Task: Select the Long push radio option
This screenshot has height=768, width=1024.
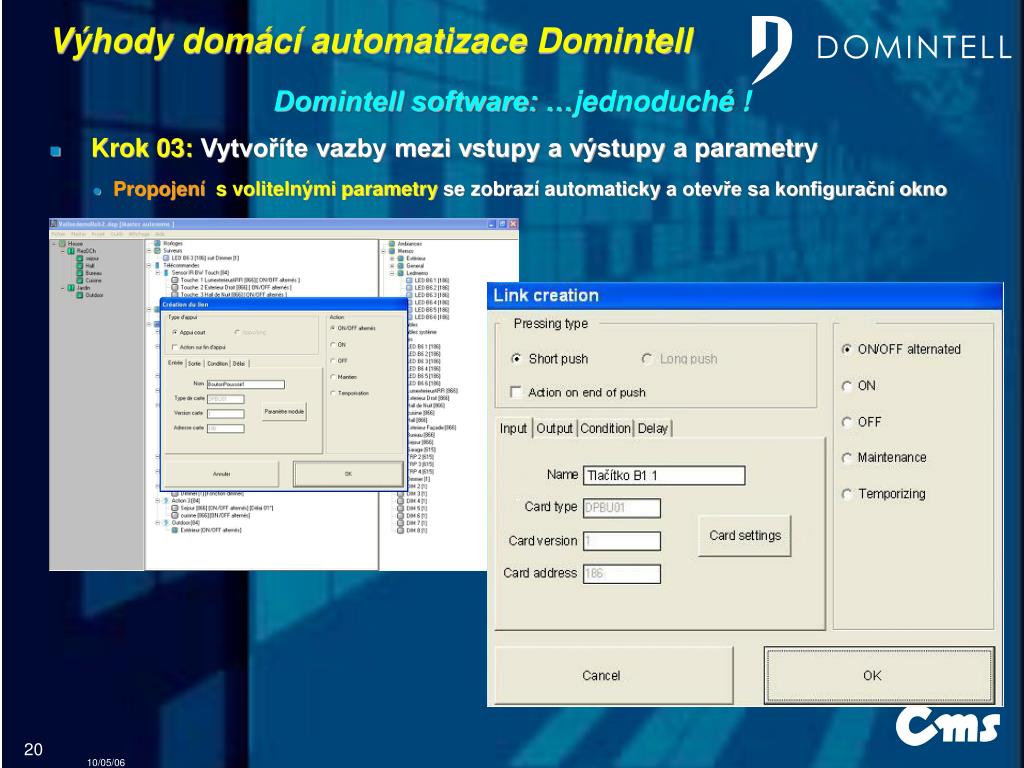Action: coord(647,359)
